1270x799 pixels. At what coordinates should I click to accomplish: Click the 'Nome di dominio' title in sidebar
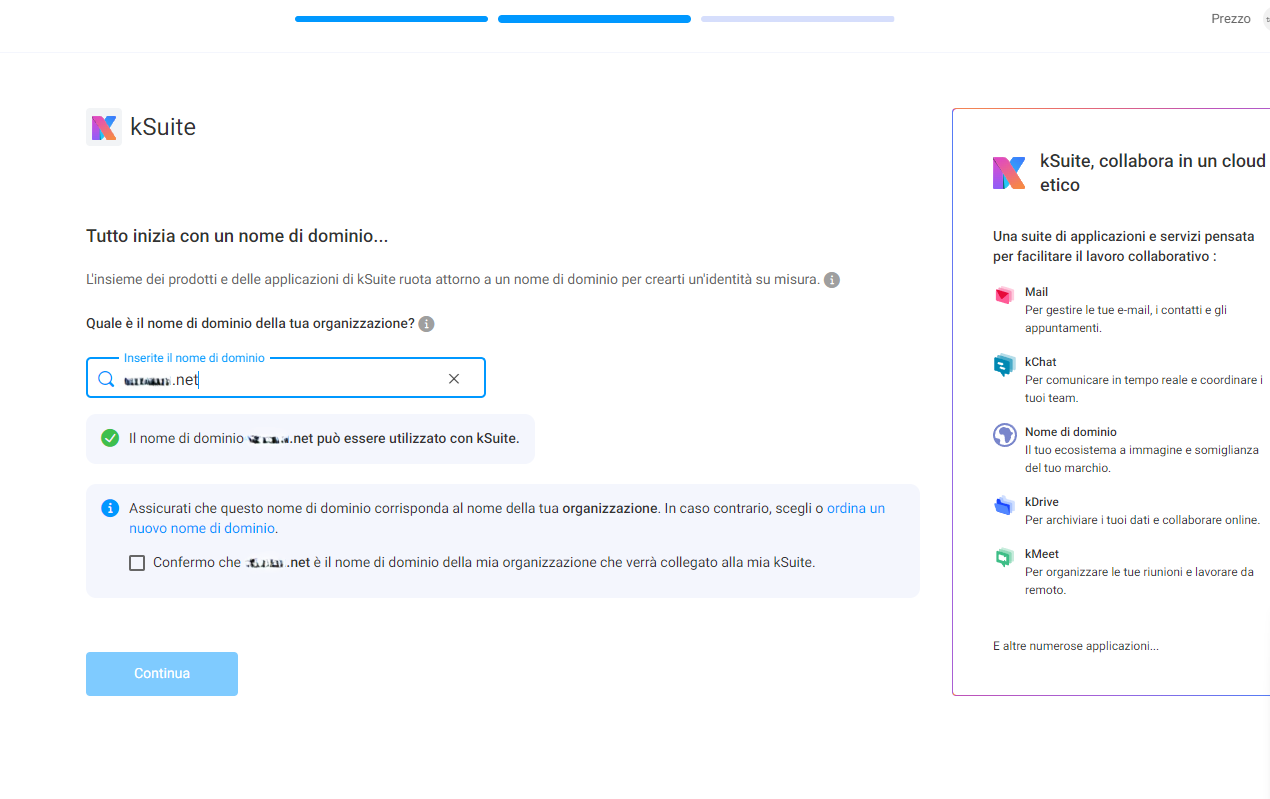point(1071,432)
